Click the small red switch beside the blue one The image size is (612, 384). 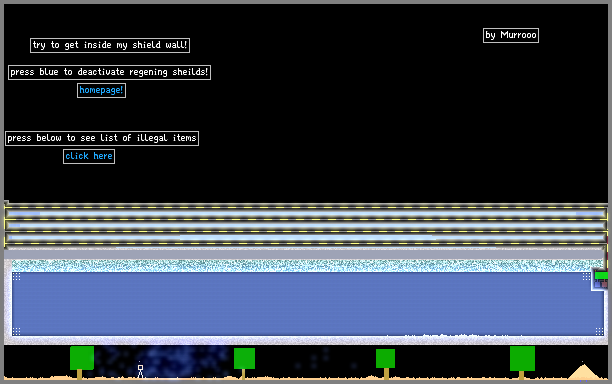pyautogui.click(x=605, y=284)
